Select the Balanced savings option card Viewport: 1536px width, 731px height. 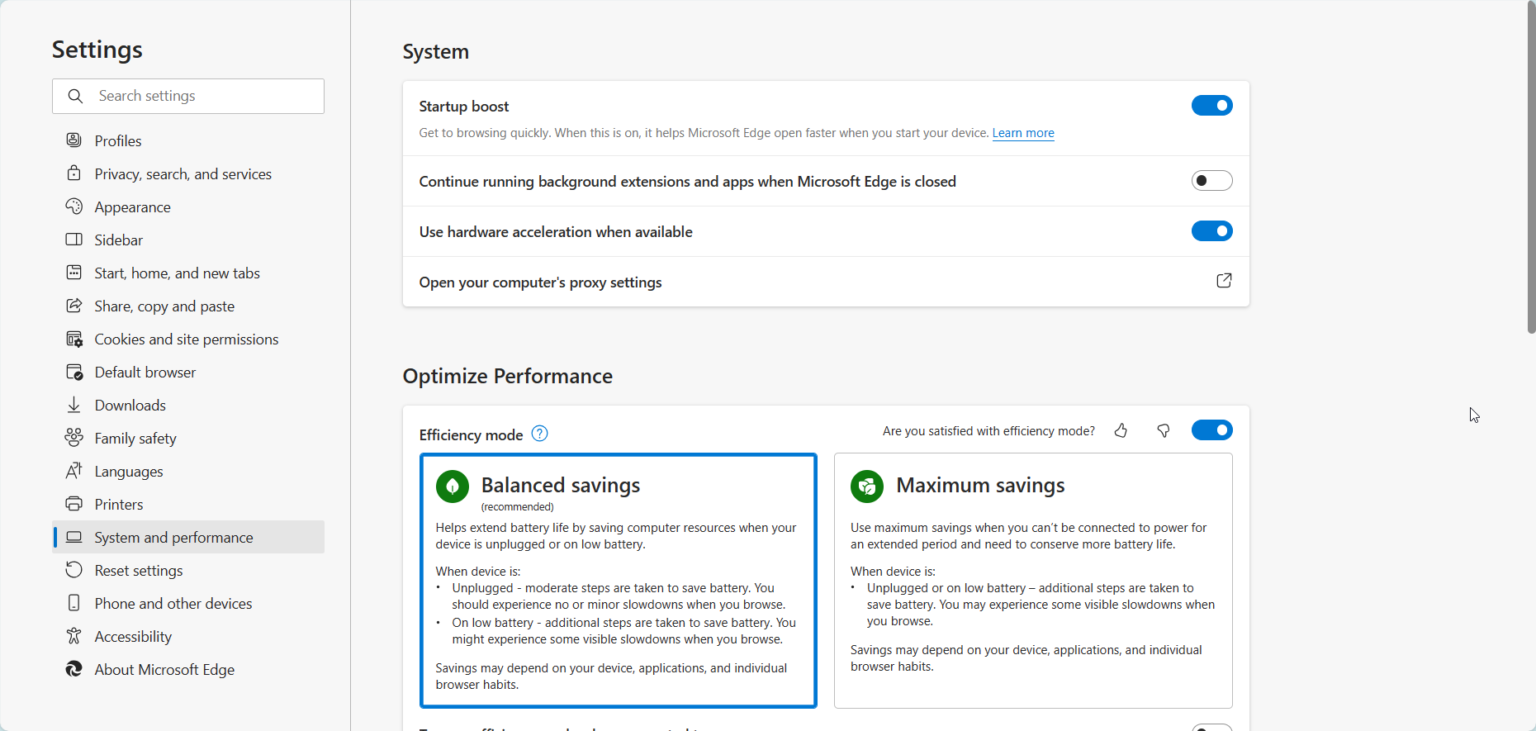[618, 580]
